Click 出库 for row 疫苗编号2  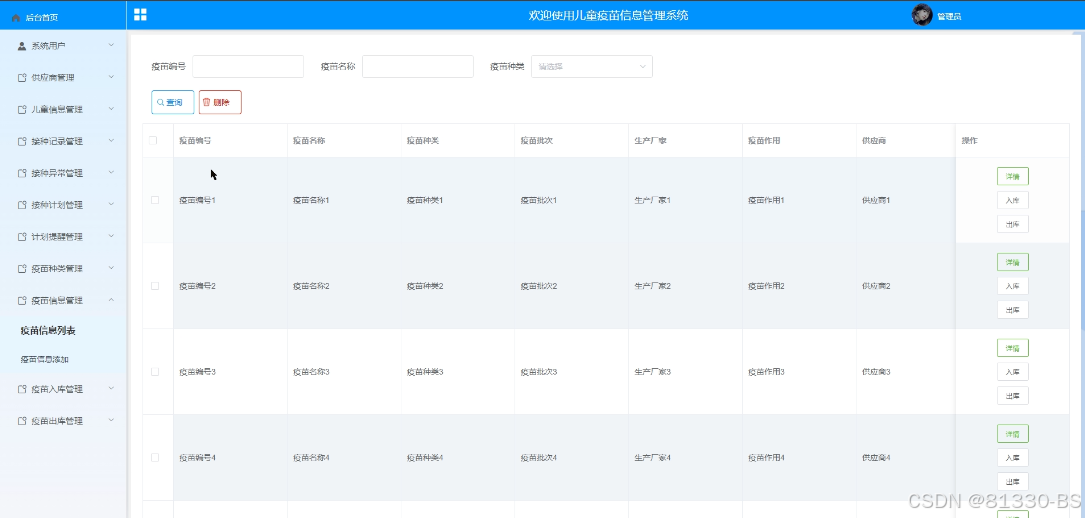1012,310
